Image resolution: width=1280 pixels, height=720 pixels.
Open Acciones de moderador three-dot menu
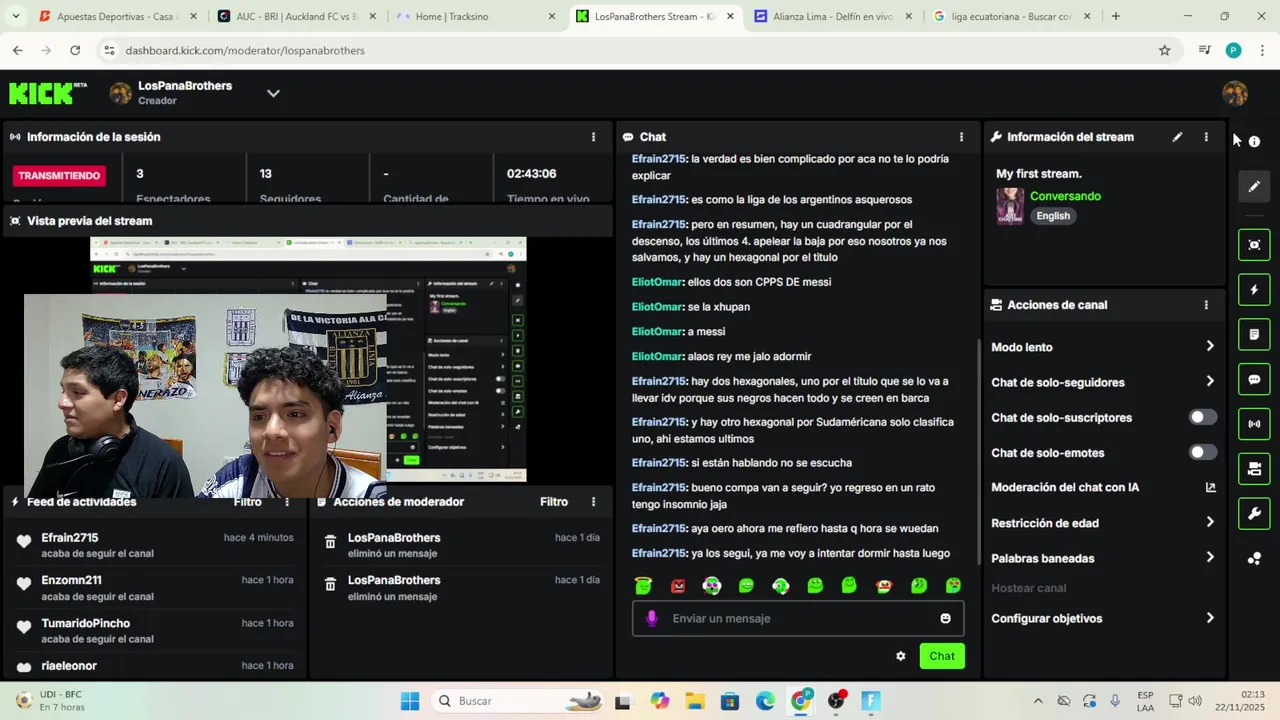593,502
